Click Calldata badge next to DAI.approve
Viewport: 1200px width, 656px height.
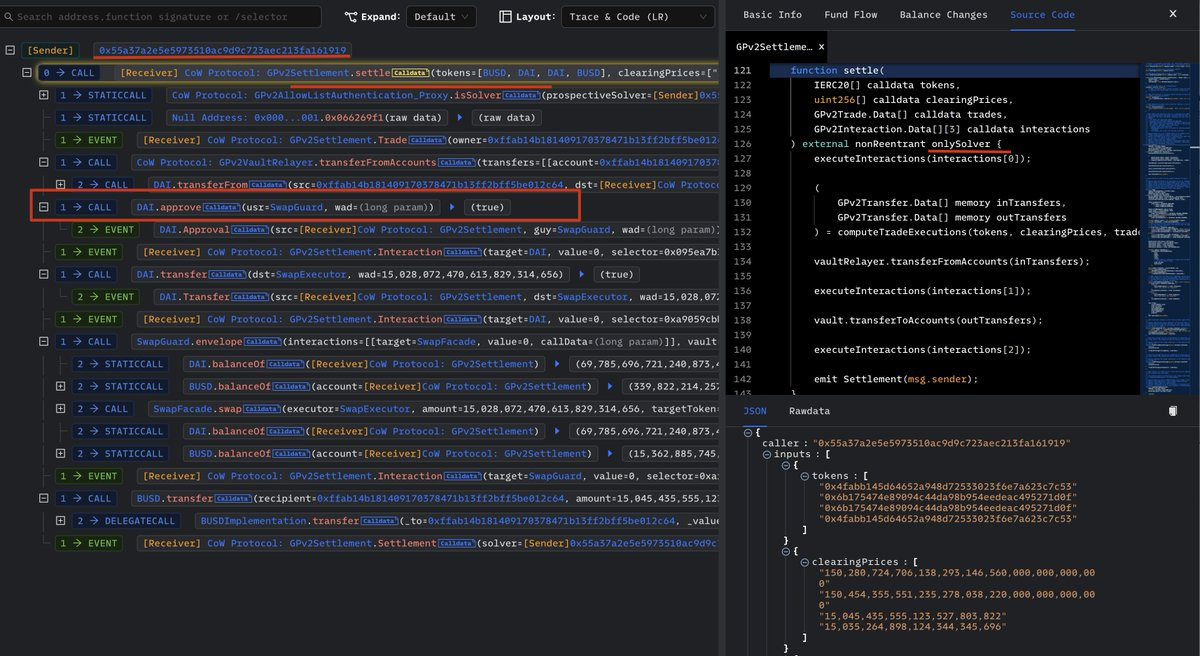tap(220, 207)
